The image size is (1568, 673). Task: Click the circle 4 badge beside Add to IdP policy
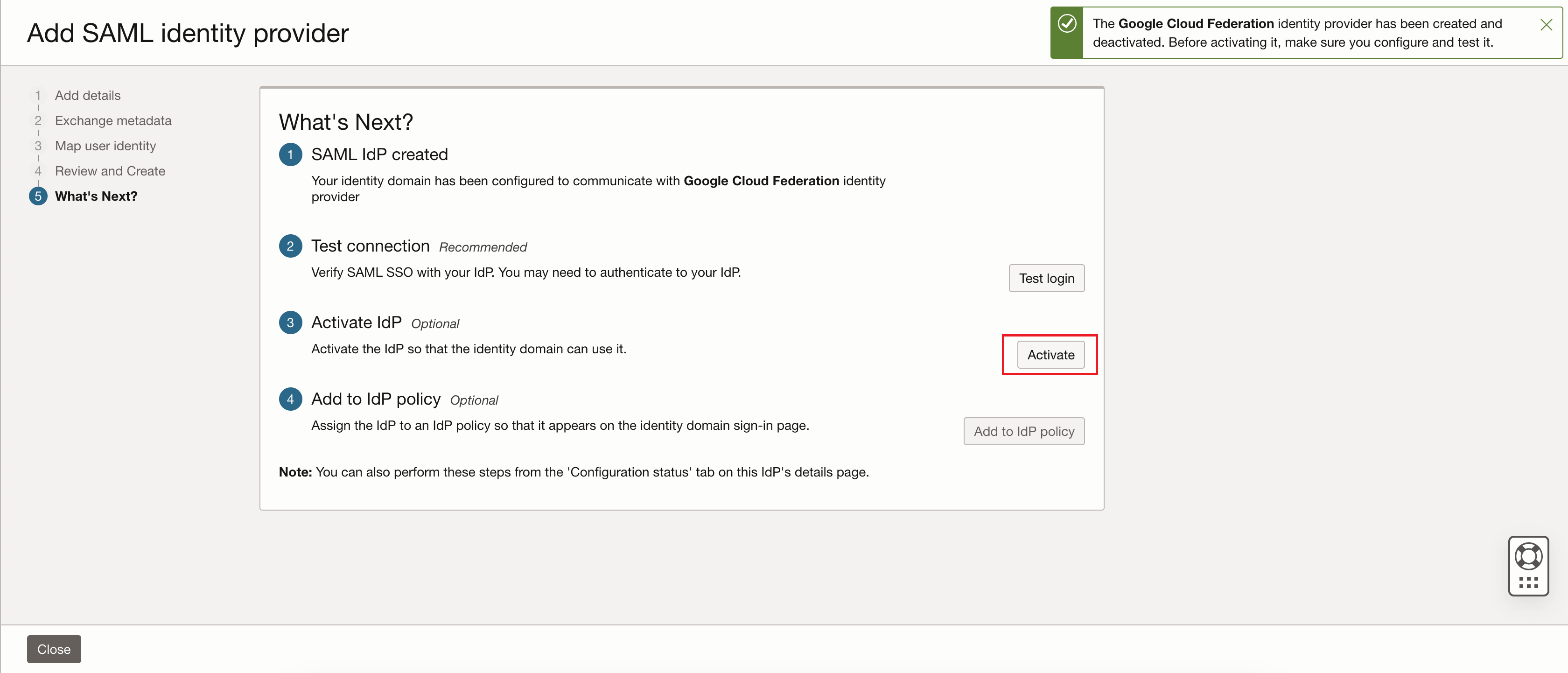[x=290, y=399]
